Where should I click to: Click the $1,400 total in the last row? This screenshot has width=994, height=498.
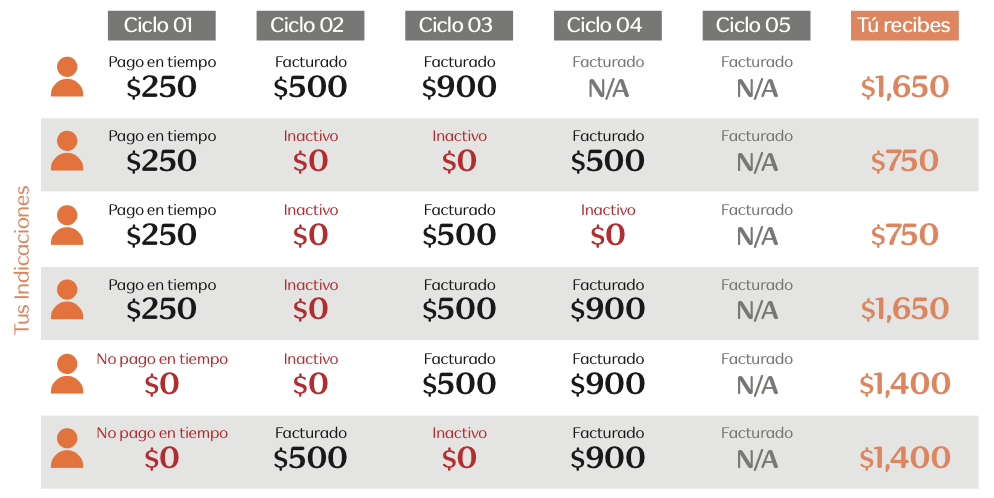[x=905, y=457]
